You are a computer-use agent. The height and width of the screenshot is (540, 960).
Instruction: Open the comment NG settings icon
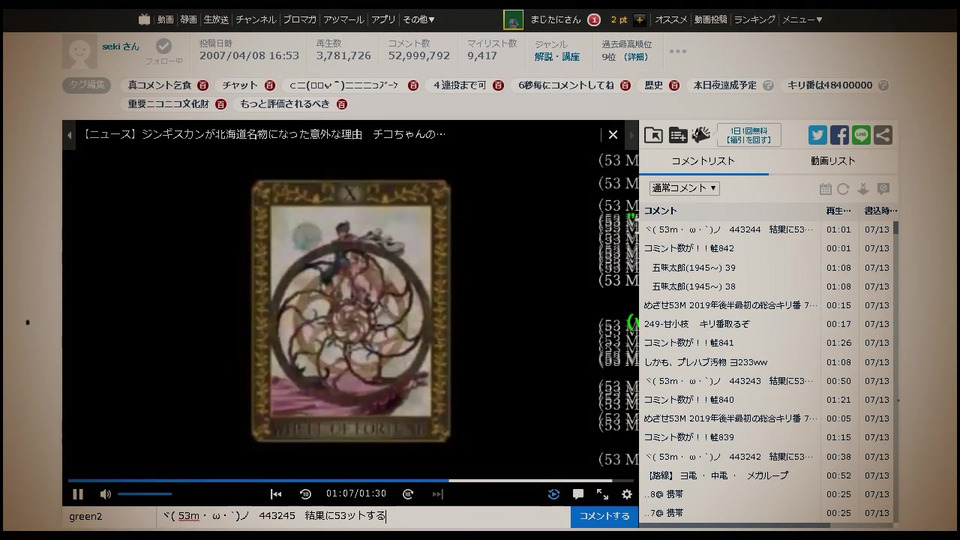coord(883,189)
